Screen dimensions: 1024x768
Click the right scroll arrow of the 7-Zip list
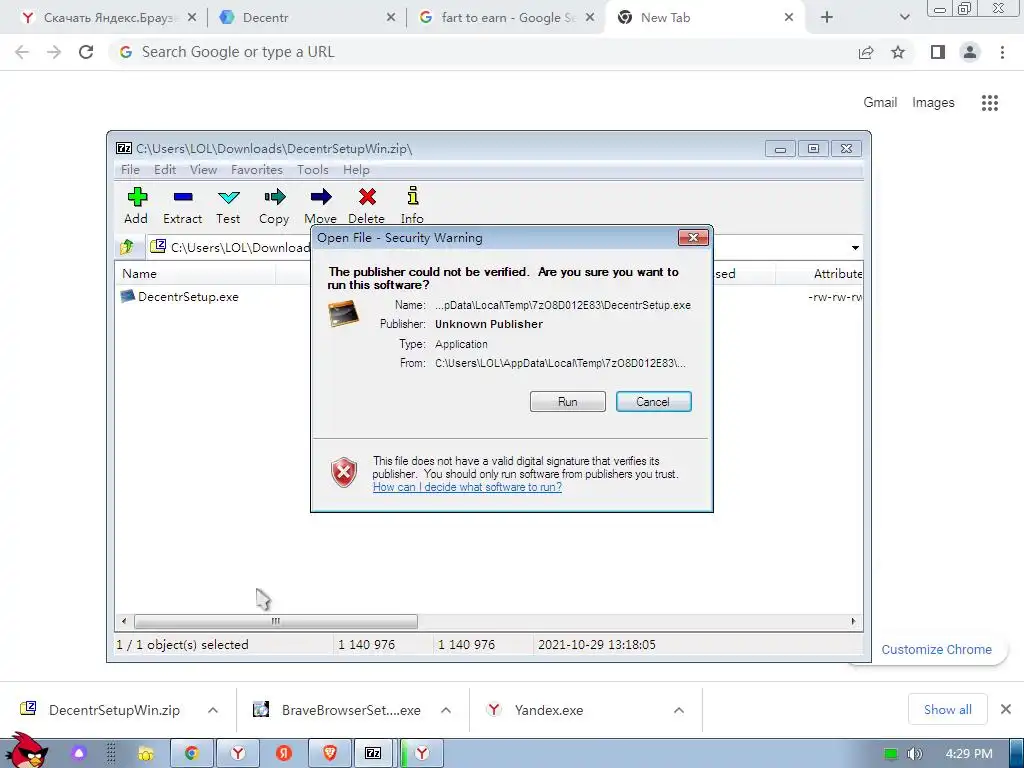click(853, 621)
